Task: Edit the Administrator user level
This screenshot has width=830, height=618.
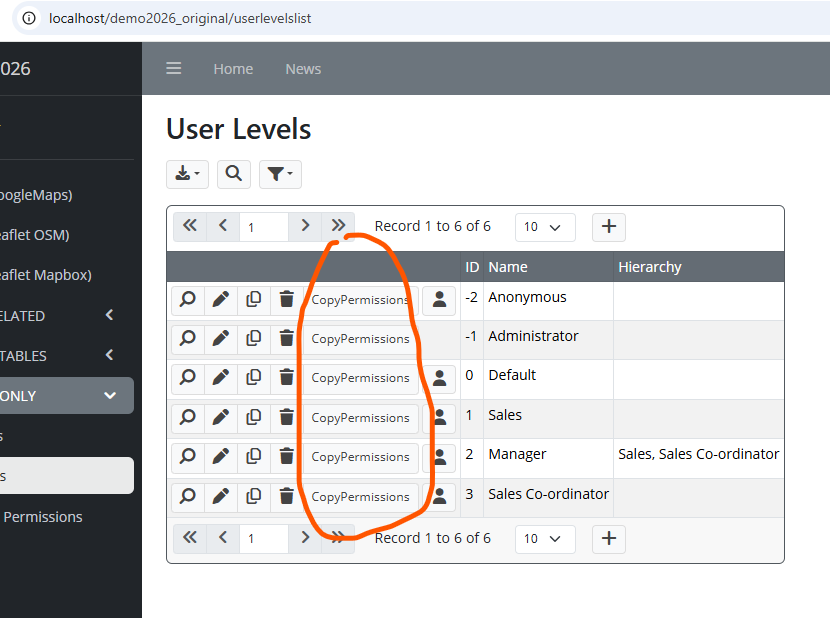Action: pyautogui.click(x=221, y=338)
